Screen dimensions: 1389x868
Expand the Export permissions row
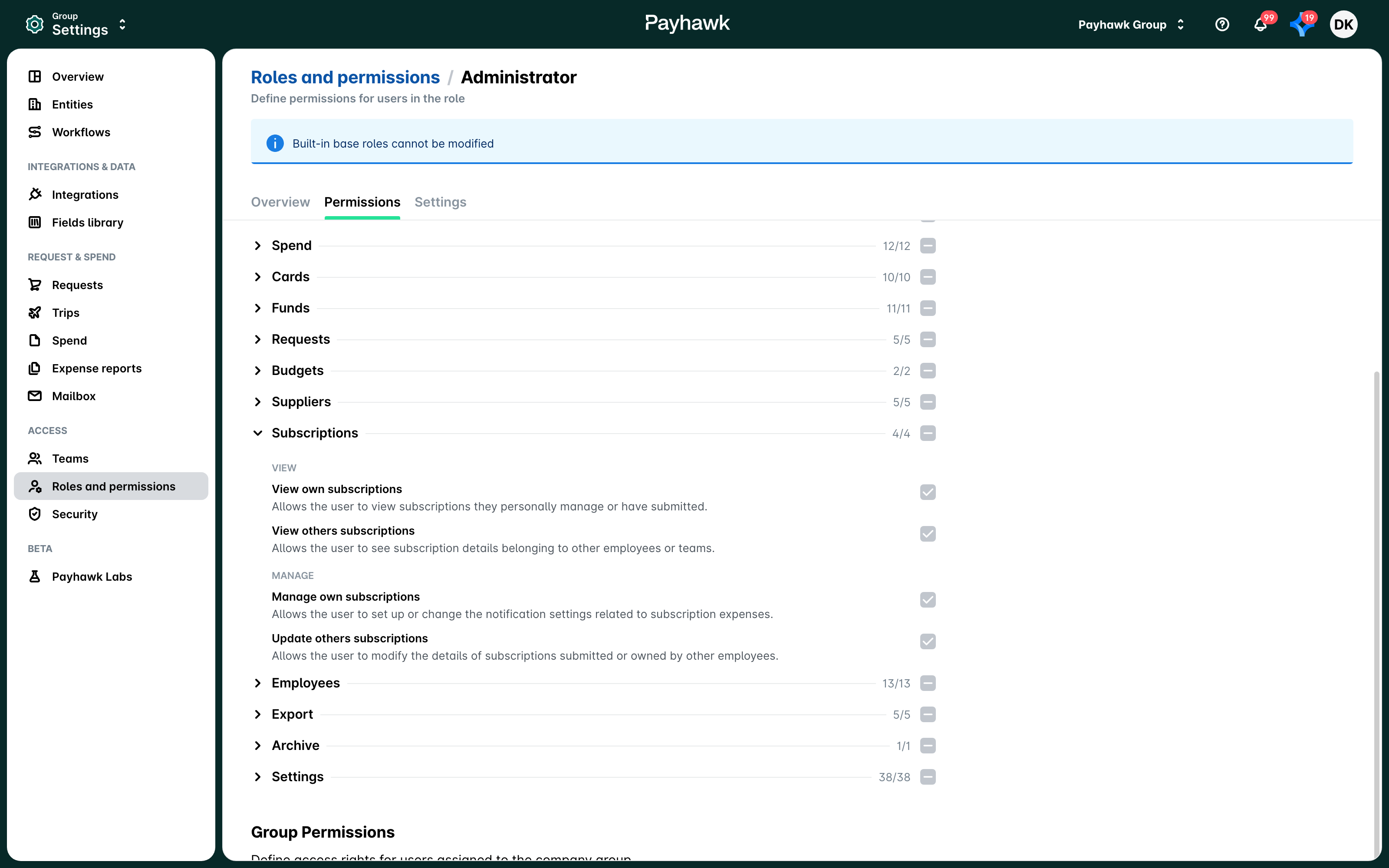click(x=258, y=714)
